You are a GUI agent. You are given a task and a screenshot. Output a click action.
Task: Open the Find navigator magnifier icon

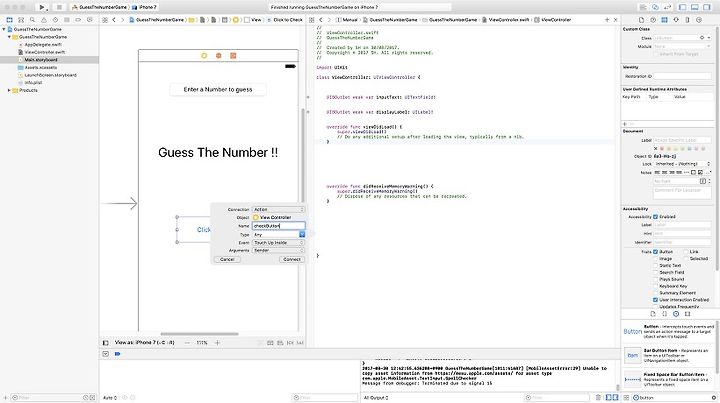(x=32, y=20)
